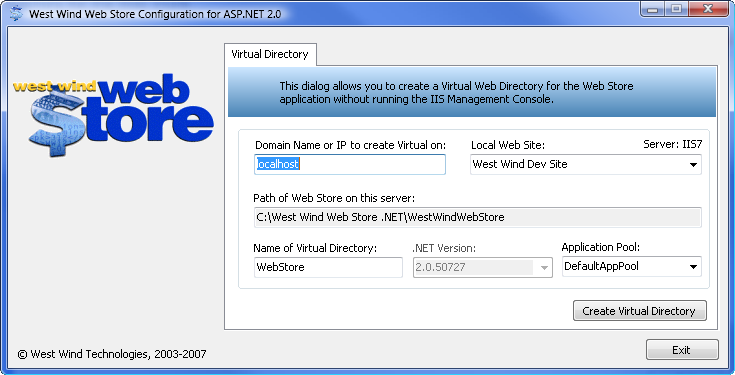The image size is (735, 375).
Task: Expand the Application Pool dropdown arrow
Action: click(x=693, y=267)
